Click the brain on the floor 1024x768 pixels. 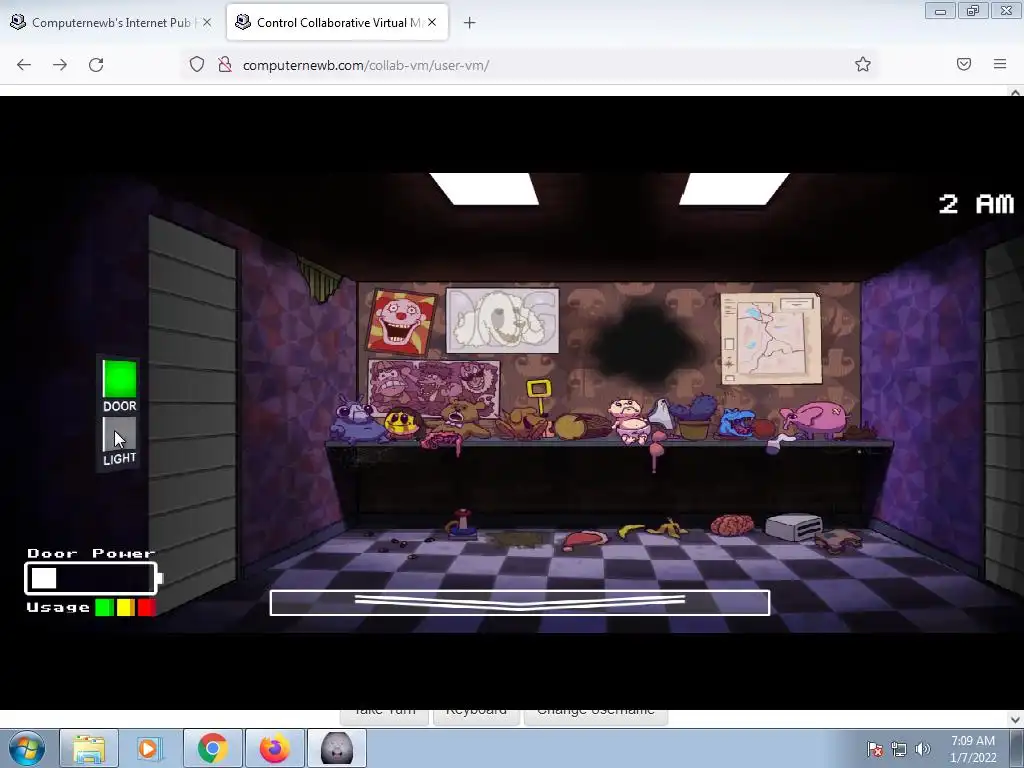732,524
